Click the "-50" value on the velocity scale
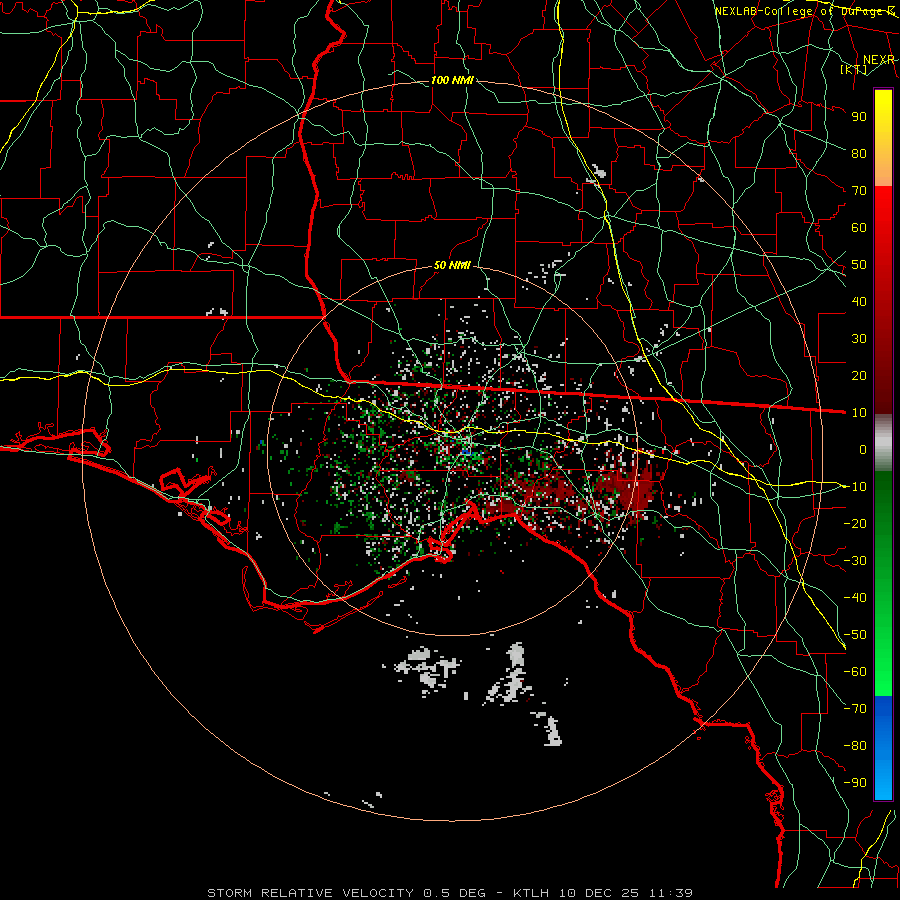The width and height of the screenshot is (900, 900). (855, 635)
